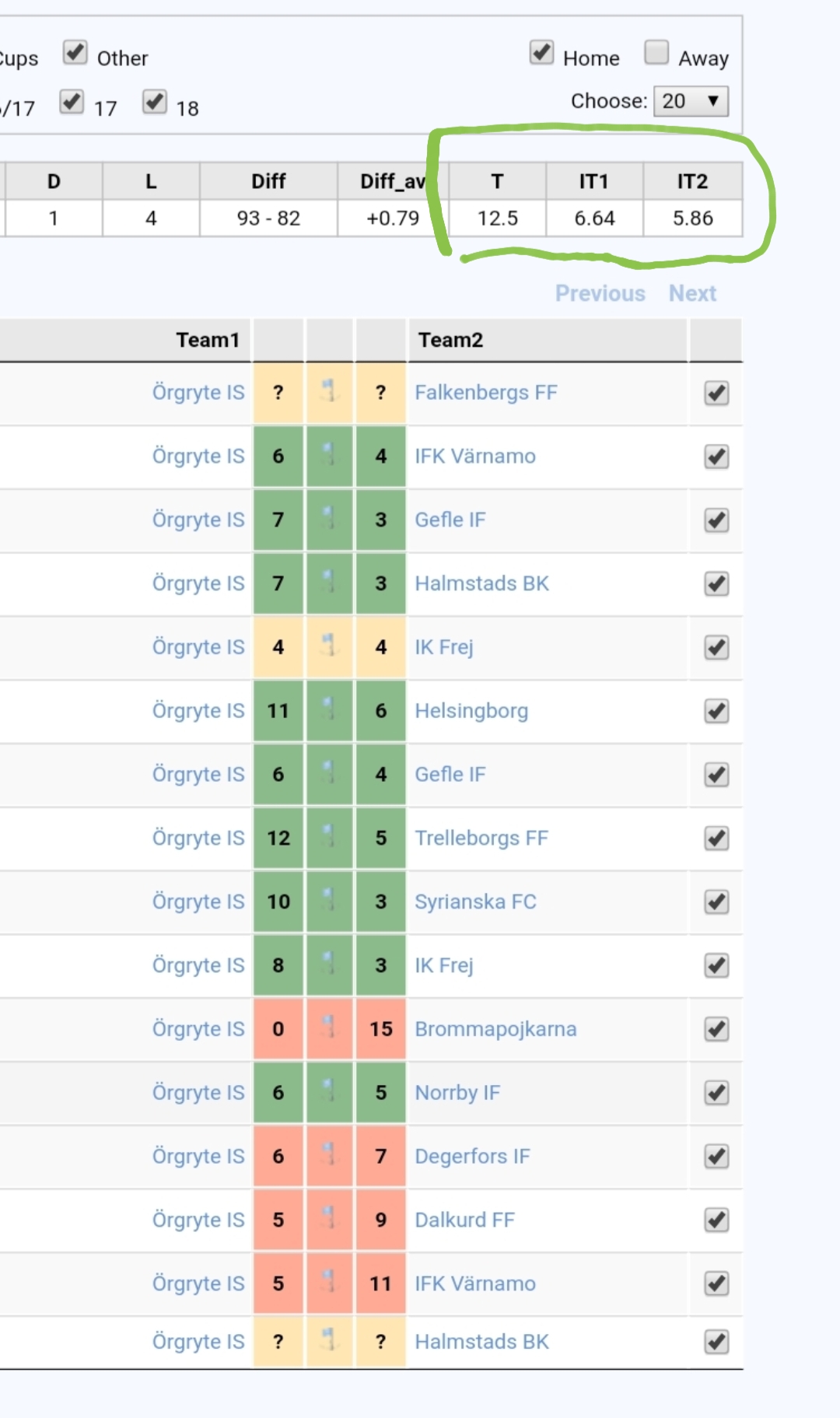The height and width of the screenshot is (1418, 840).
Task: Open the Choose 20 dropdown
Action: point(691,101)
